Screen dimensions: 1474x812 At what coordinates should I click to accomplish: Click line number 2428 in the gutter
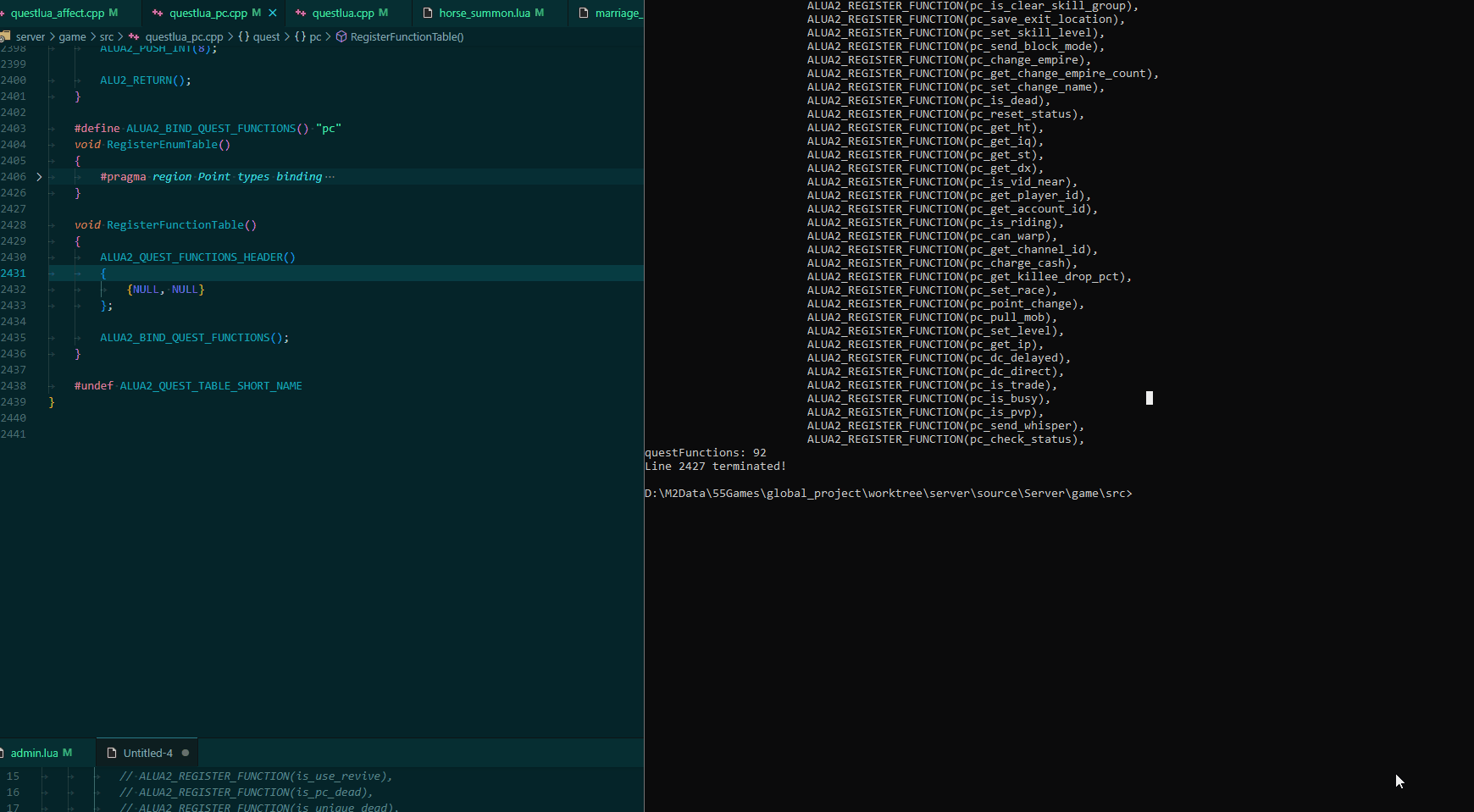tap(14, 225)
